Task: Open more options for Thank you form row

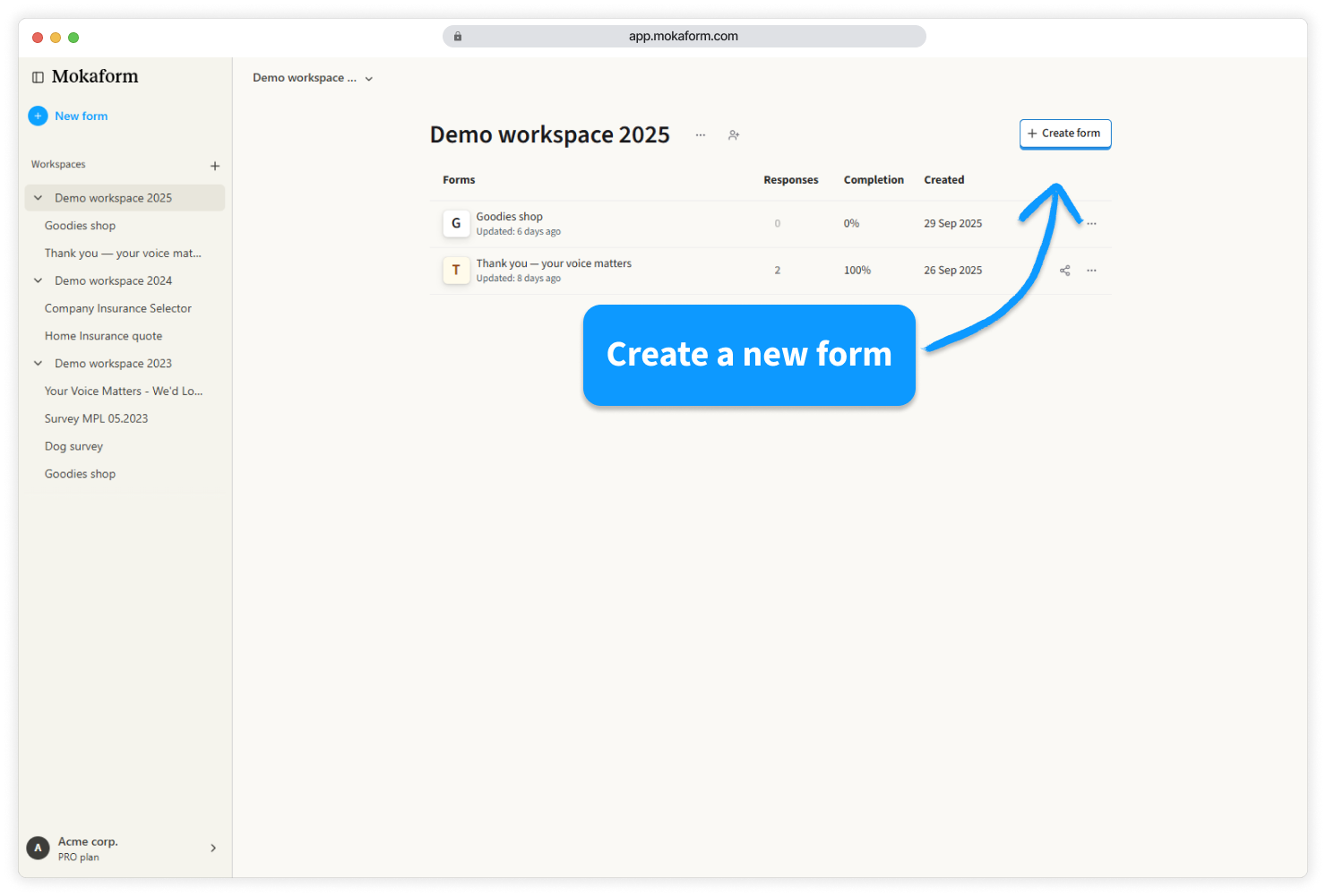Action: tap(1091, 271)
